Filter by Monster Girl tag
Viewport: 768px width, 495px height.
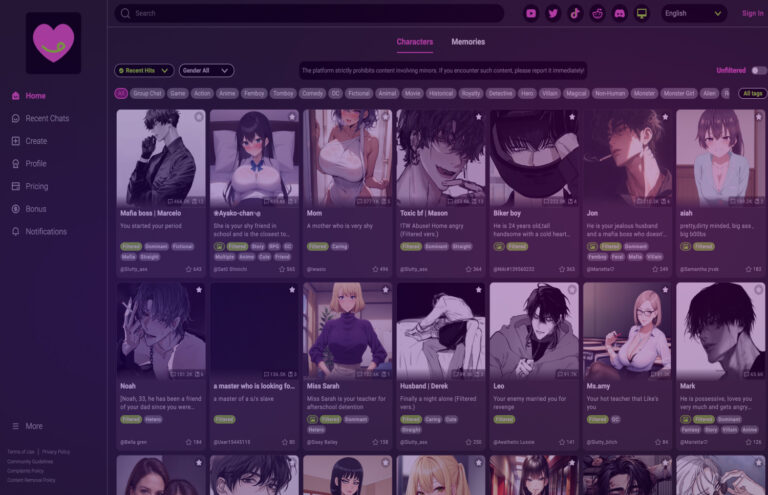(679, 93)
